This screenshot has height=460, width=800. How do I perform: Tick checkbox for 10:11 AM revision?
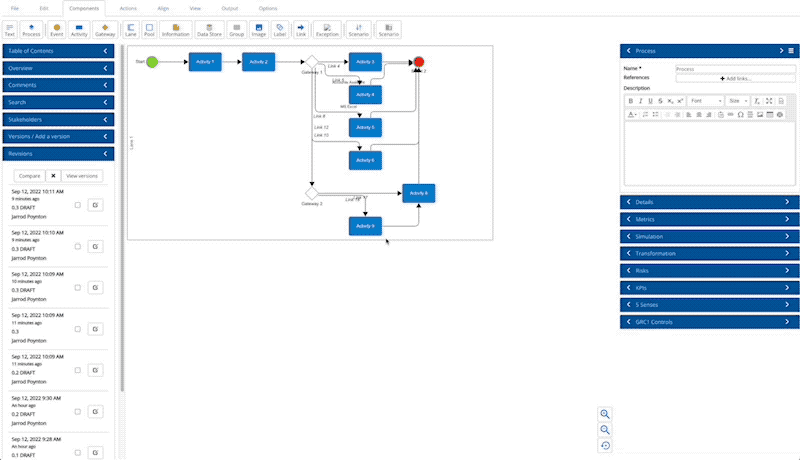point(78,205)
